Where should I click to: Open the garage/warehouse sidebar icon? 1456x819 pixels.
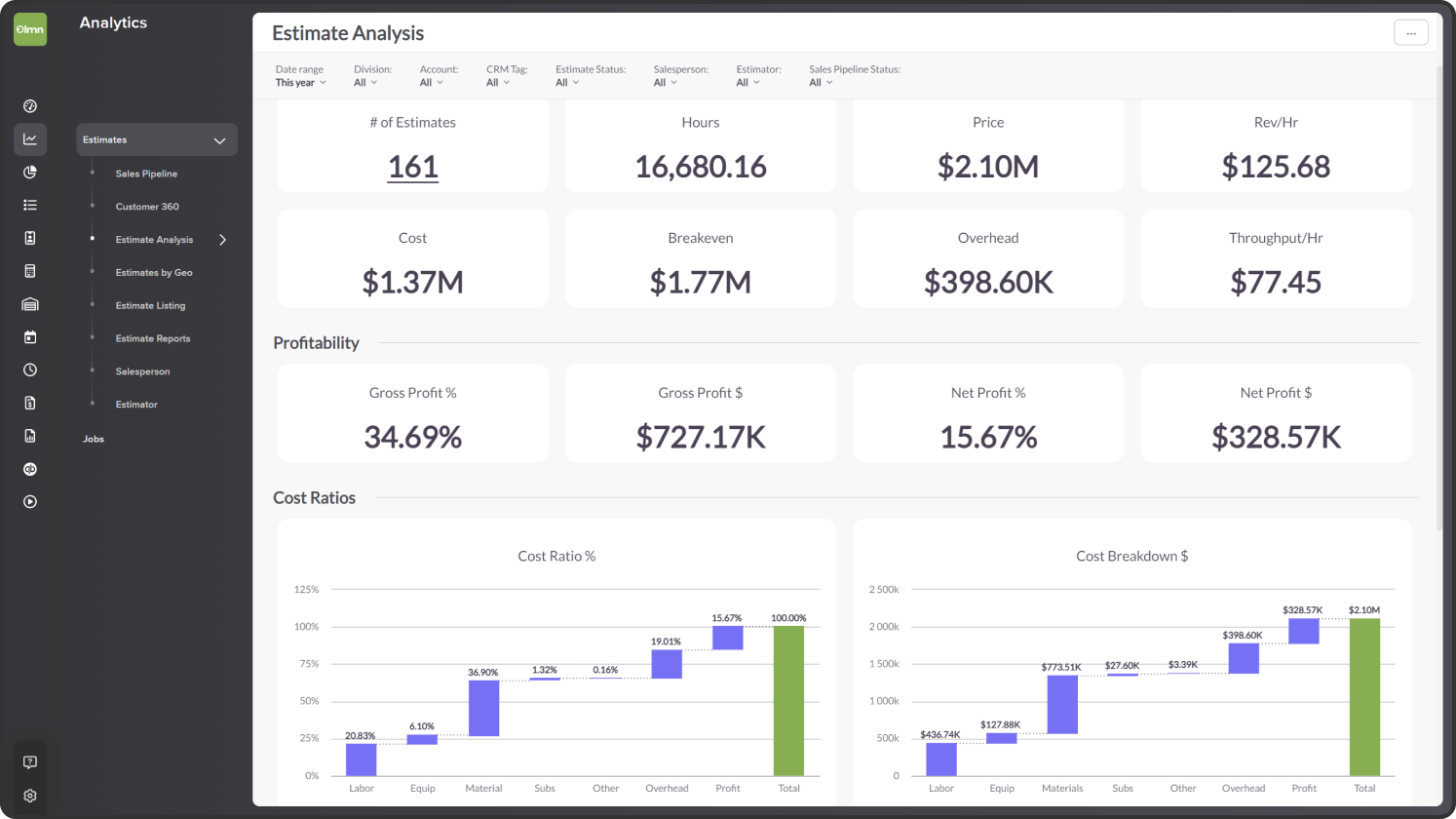[x=30, y=304]
